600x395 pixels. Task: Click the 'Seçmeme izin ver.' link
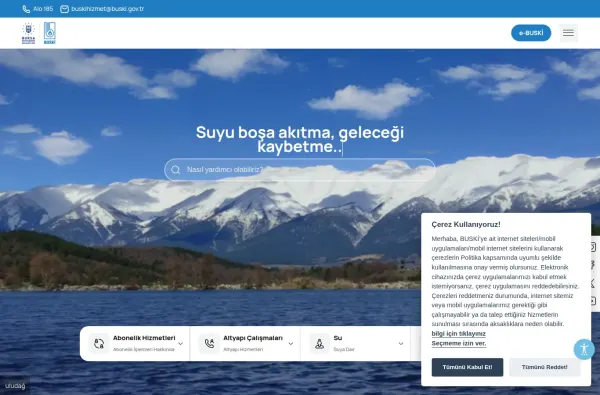pos(459,343)
